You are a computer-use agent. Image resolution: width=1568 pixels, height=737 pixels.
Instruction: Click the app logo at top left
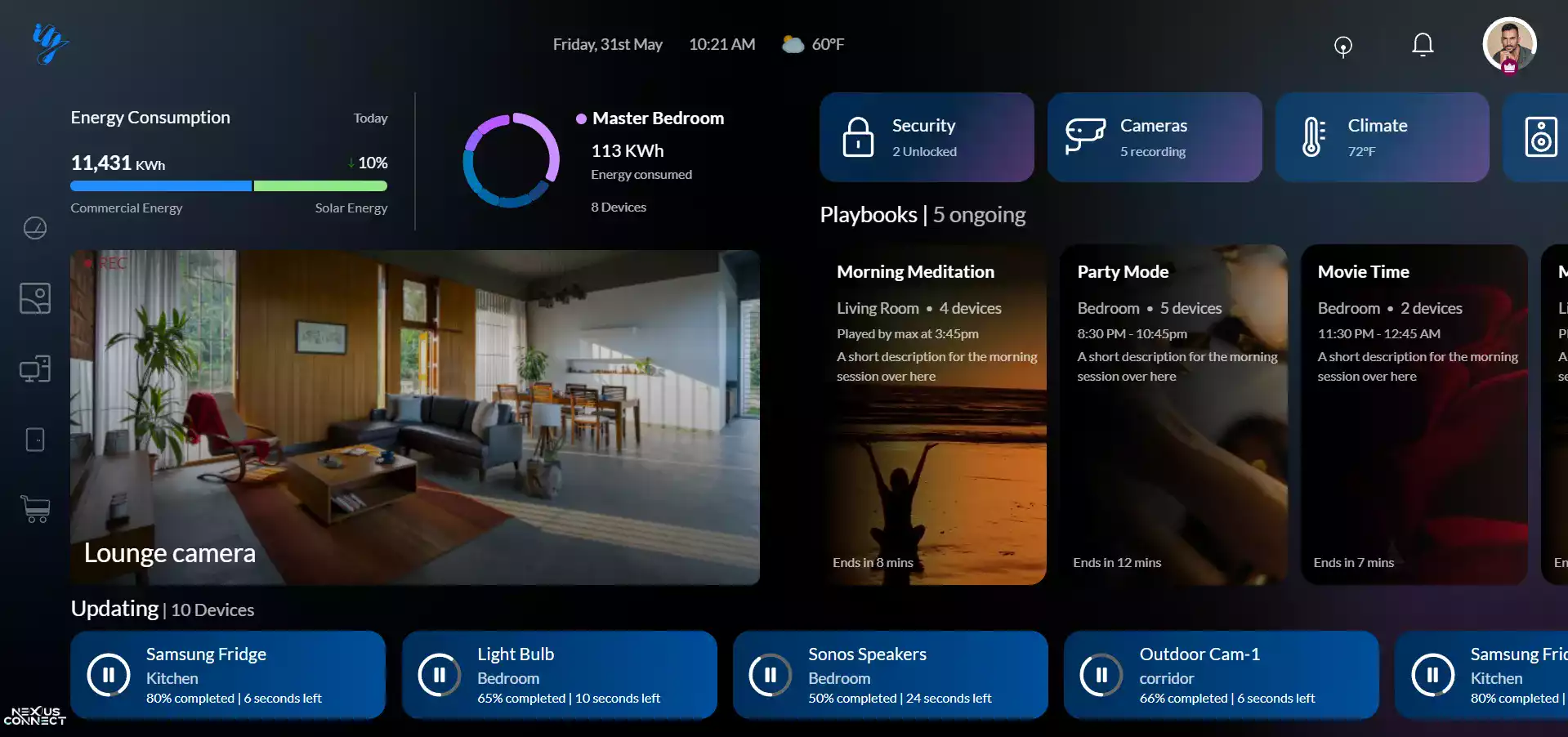[49, 42]
